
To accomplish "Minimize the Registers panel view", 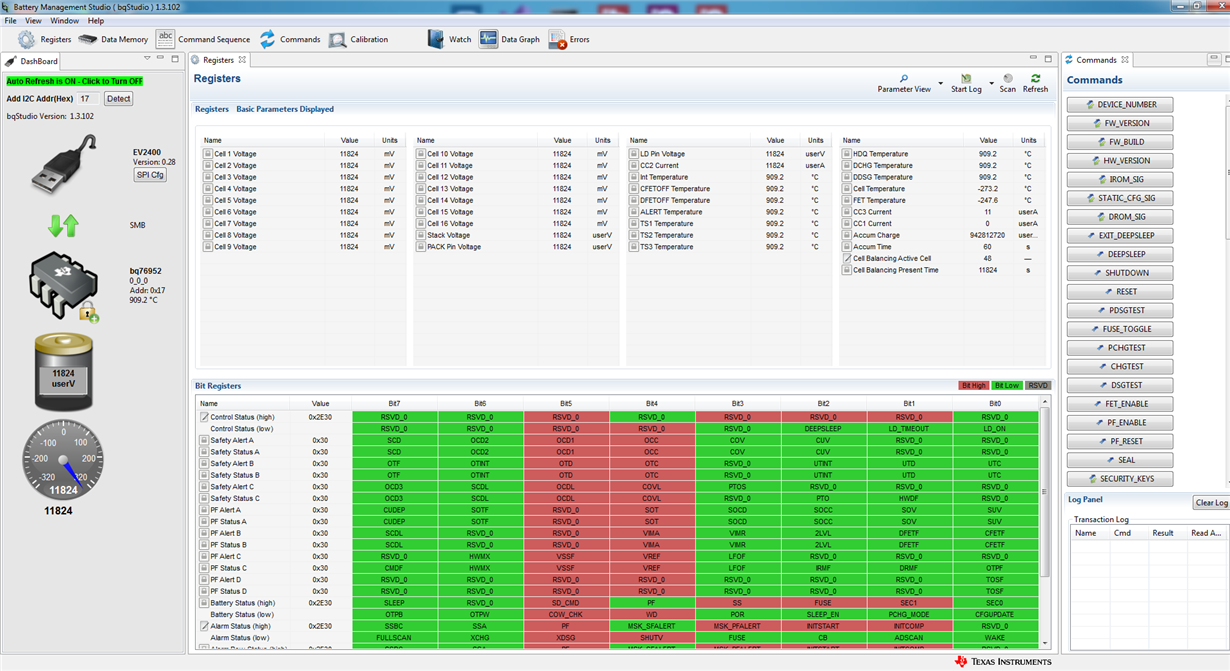I will pyautogui.click(x=1034, y=59).
